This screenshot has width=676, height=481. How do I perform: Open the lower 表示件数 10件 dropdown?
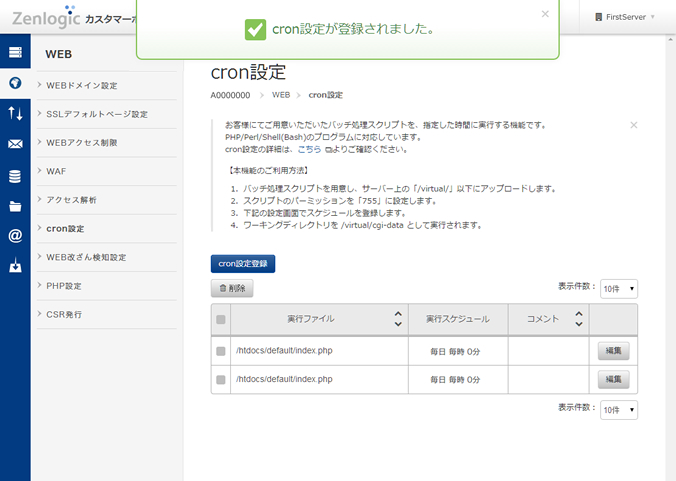tap(619, 410)
